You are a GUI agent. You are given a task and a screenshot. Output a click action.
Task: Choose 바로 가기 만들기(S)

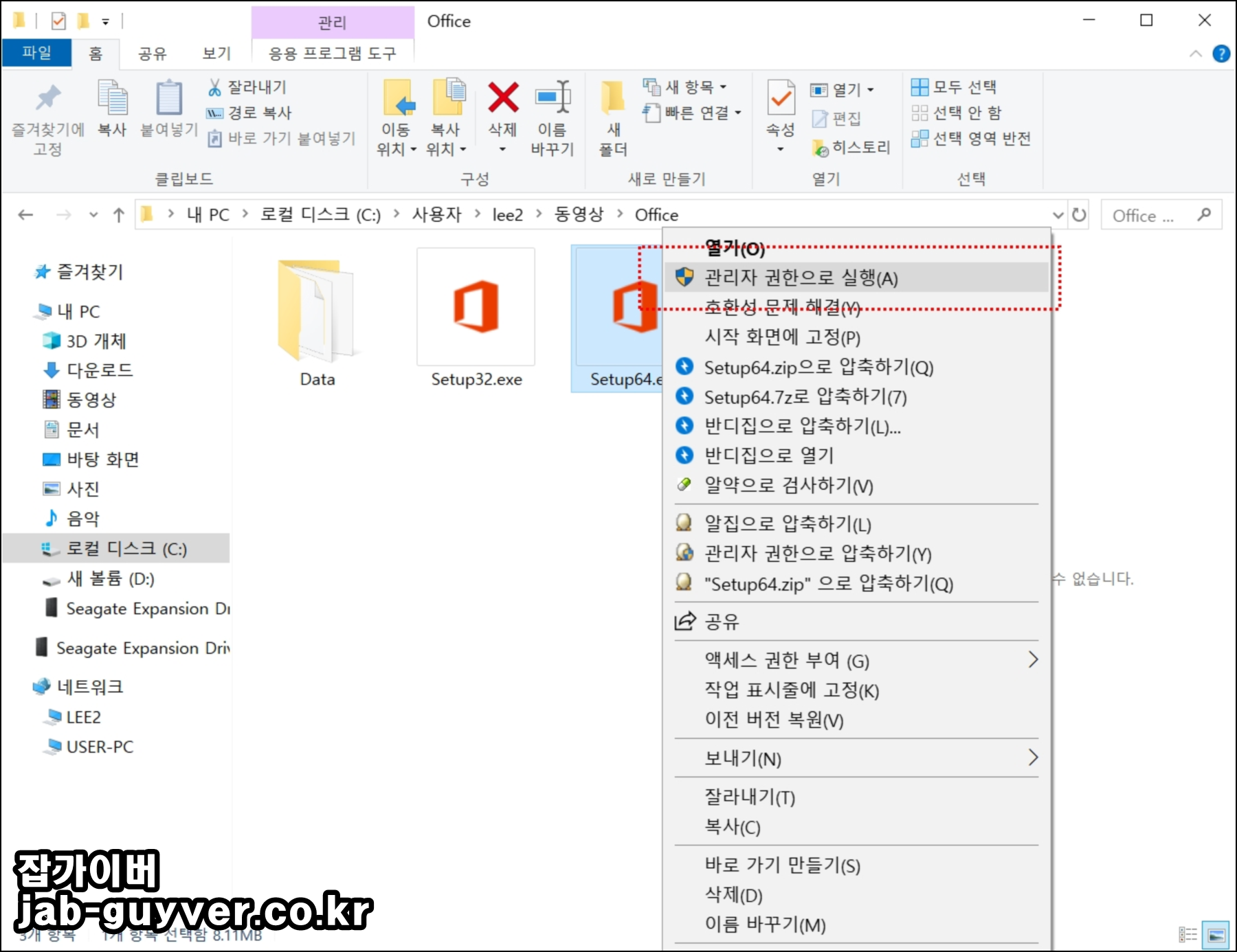pyautogui.click(x=856, y=865)
